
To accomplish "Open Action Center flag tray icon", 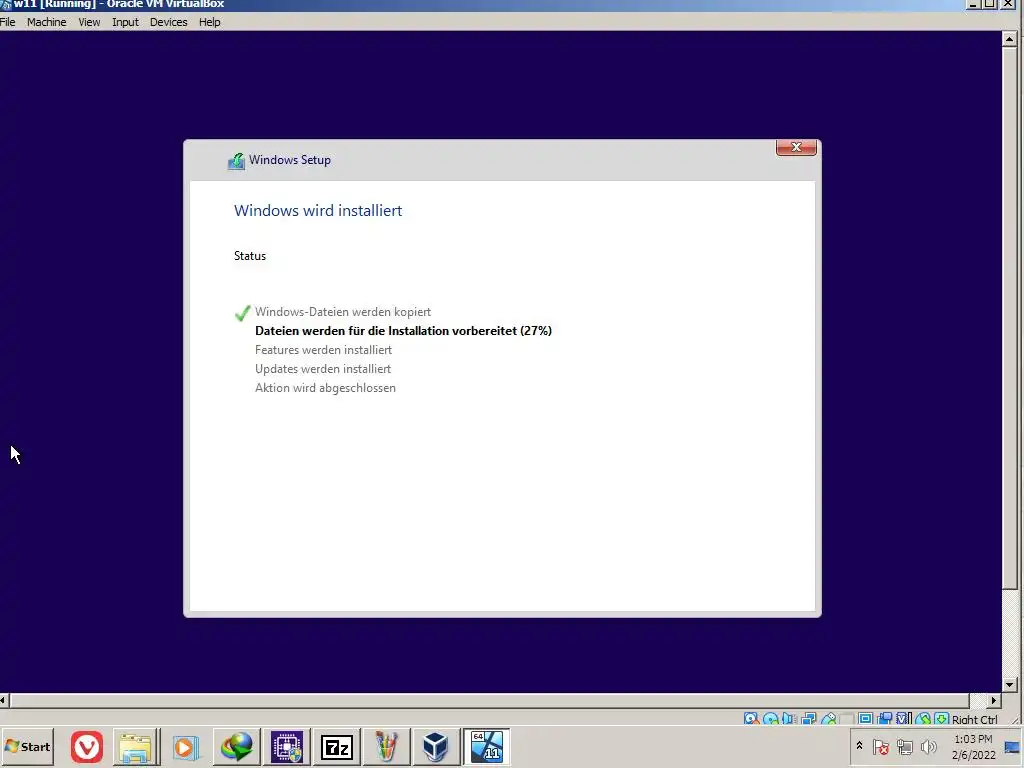I will [880, 746].
